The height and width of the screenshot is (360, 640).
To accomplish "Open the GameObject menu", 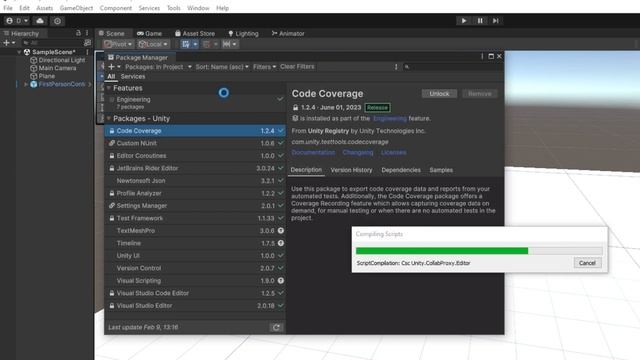I will [76, 8].
